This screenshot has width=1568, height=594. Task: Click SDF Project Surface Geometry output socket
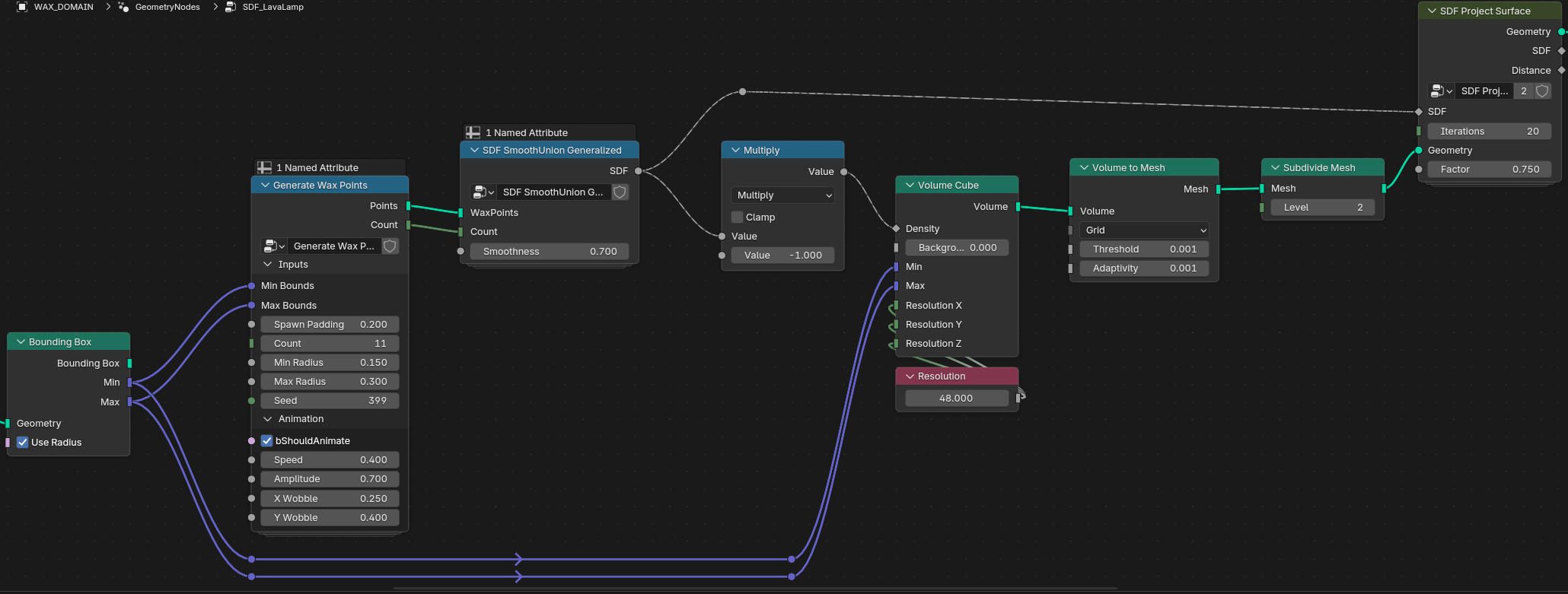click(x=1561, y=32)
